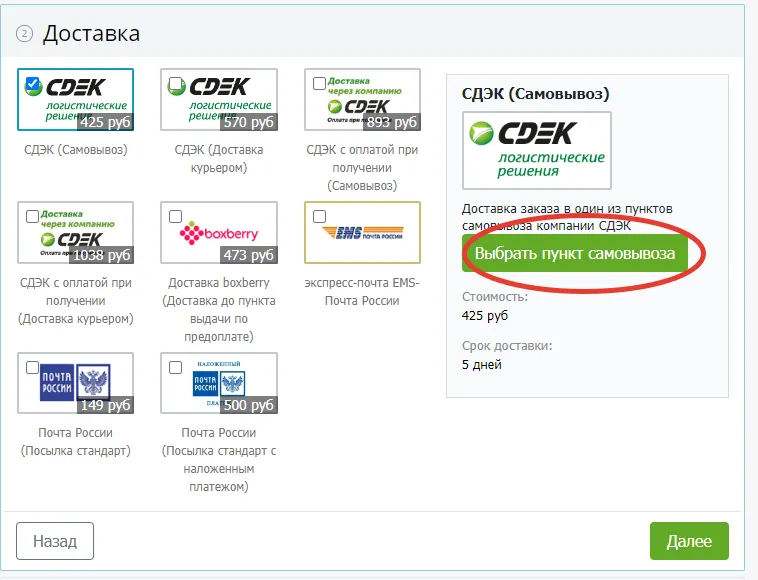The width and height of the screenshot is (758, 580).
Task: Choose the EMS Почта России logo
Action: click(x=362, y=233)
